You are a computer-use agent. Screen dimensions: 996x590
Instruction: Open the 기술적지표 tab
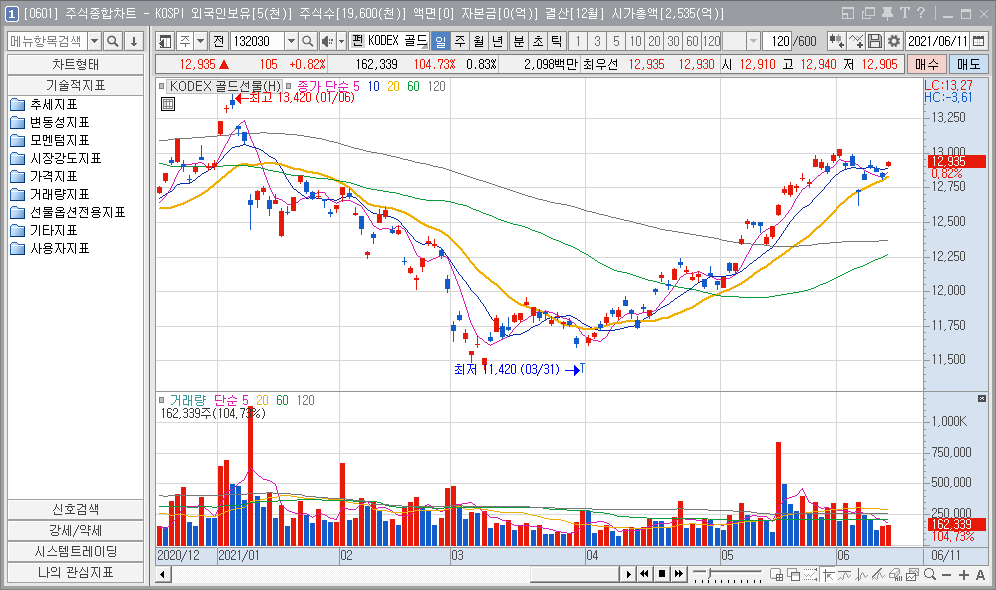pyautogui.click(x=76, y=85)
